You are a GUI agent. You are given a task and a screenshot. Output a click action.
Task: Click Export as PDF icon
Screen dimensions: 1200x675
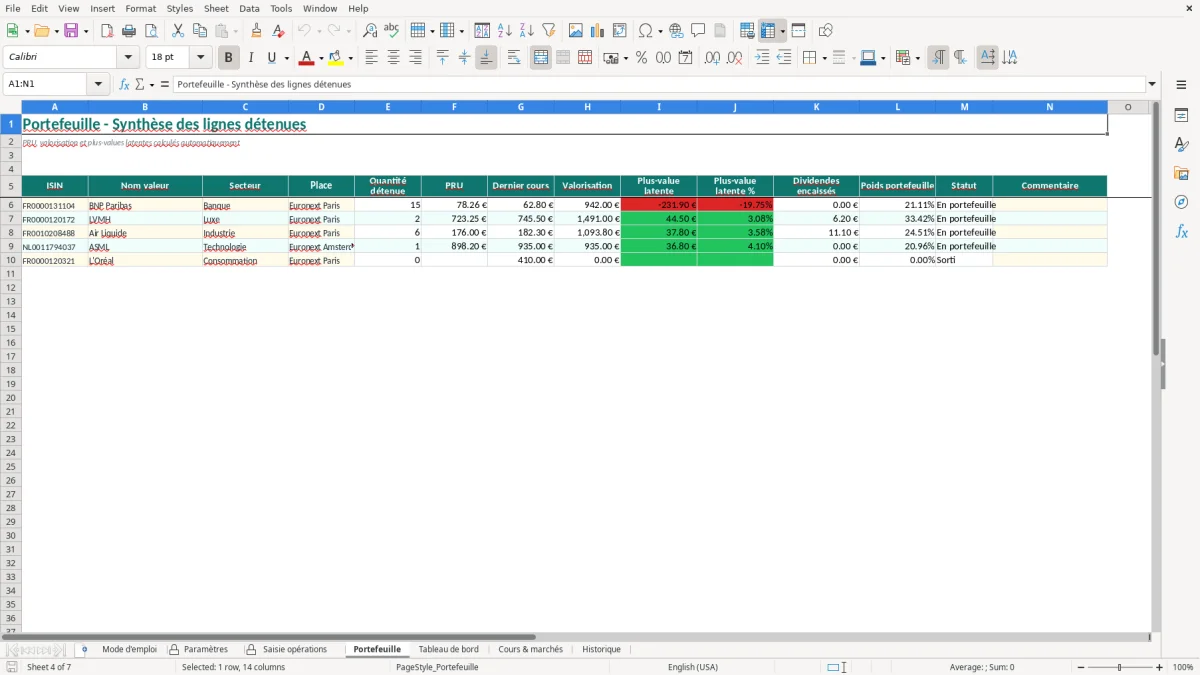[107, 31]
